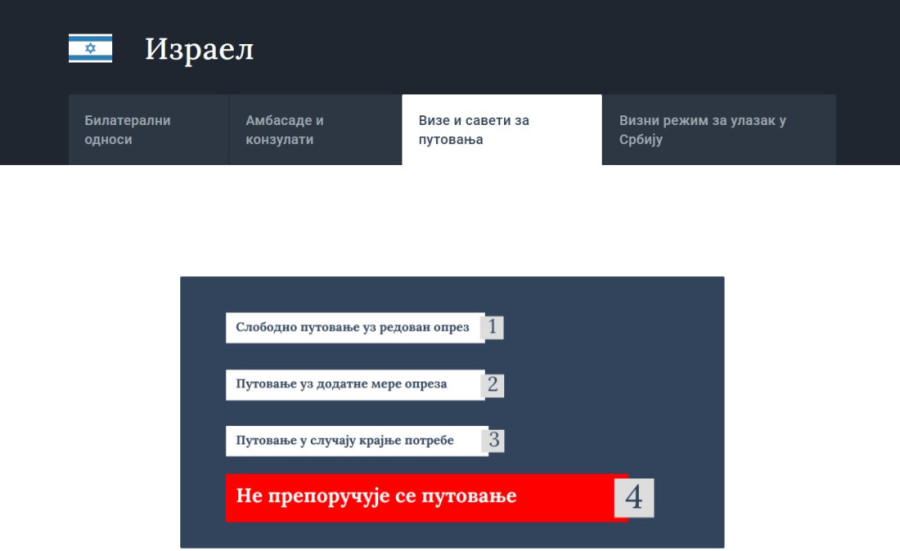Viewport: 900px width, 551px height.
Task: Click 'Не препоручује се путовање' text
Action: coord(376,496)
